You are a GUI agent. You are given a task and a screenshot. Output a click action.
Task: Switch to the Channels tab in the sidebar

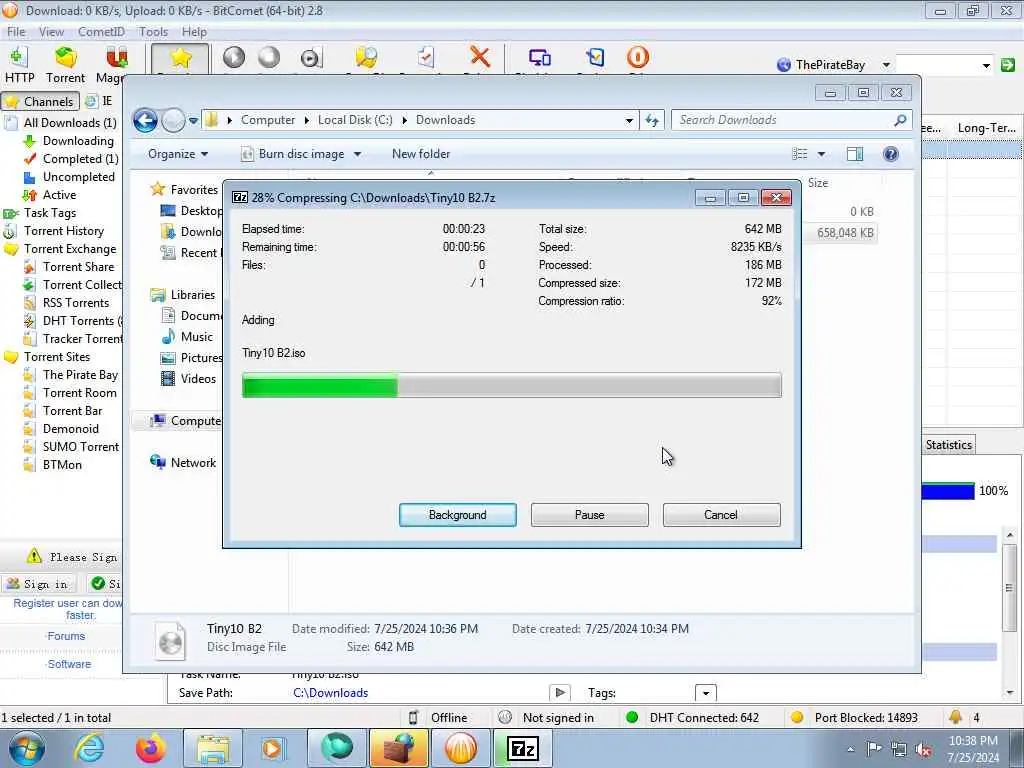pos(40,101)
